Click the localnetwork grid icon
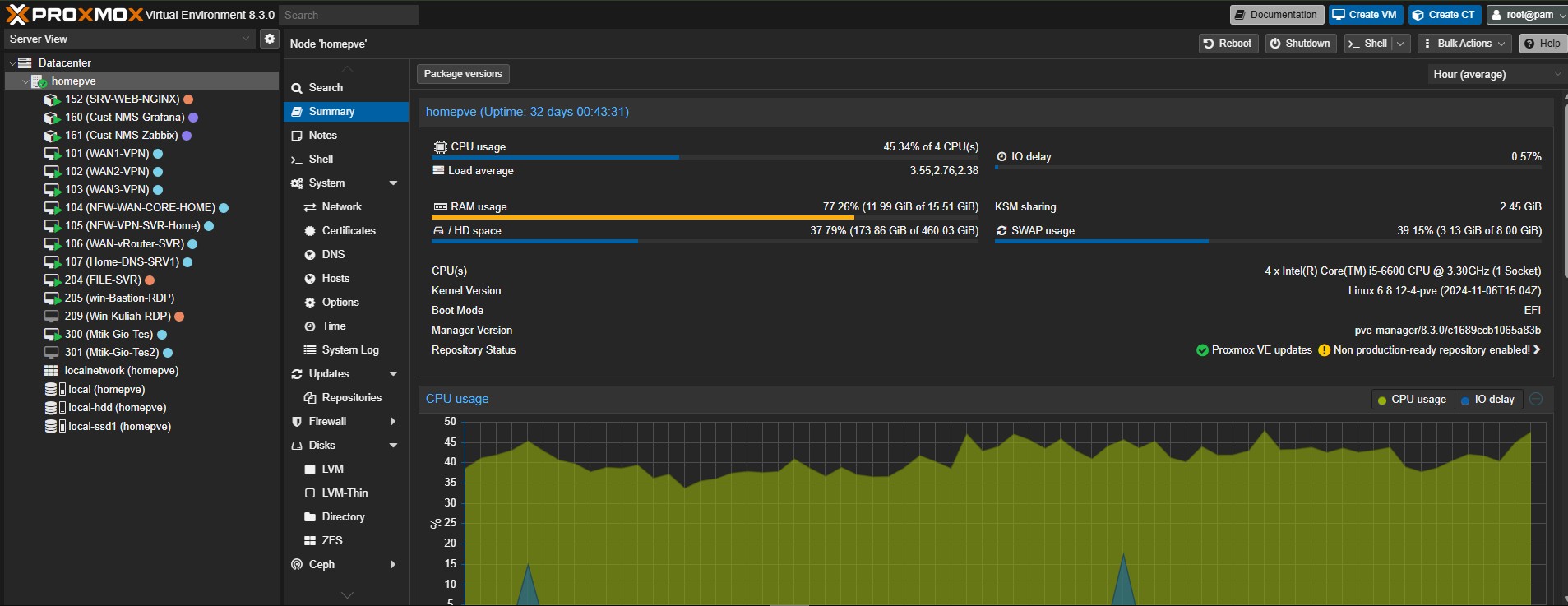The image size is (1568, 606). point(51,371)
